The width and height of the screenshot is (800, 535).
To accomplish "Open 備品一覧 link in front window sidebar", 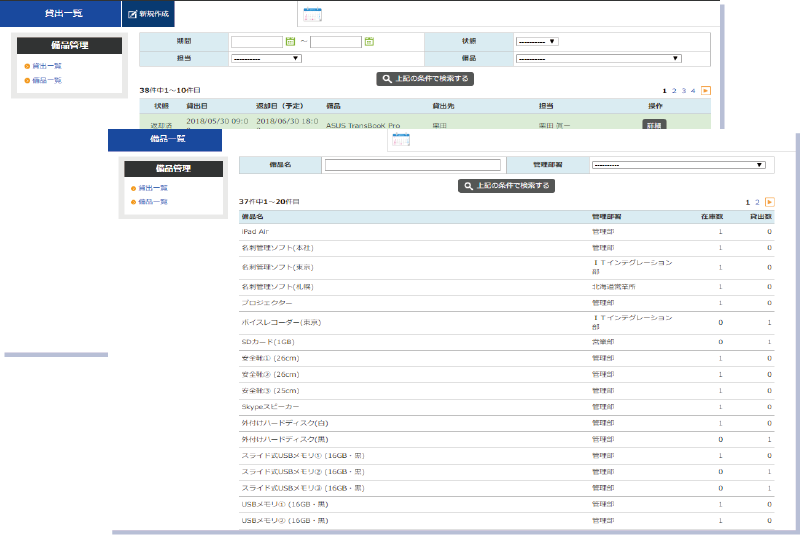I will pyautogui.click(x=153, y=201).
